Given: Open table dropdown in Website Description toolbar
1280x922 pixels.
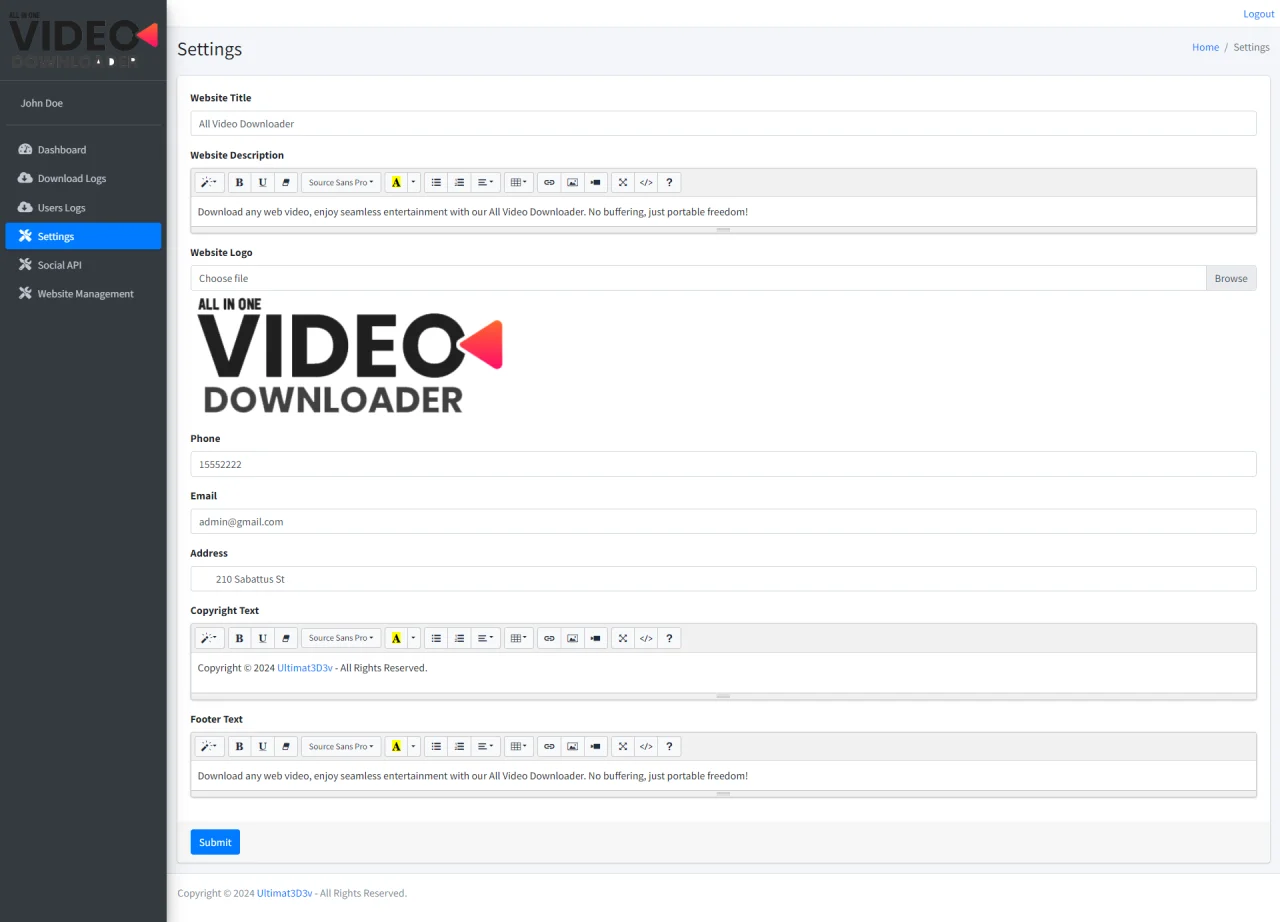Looking at the screenshot, I should pos(518,183).
